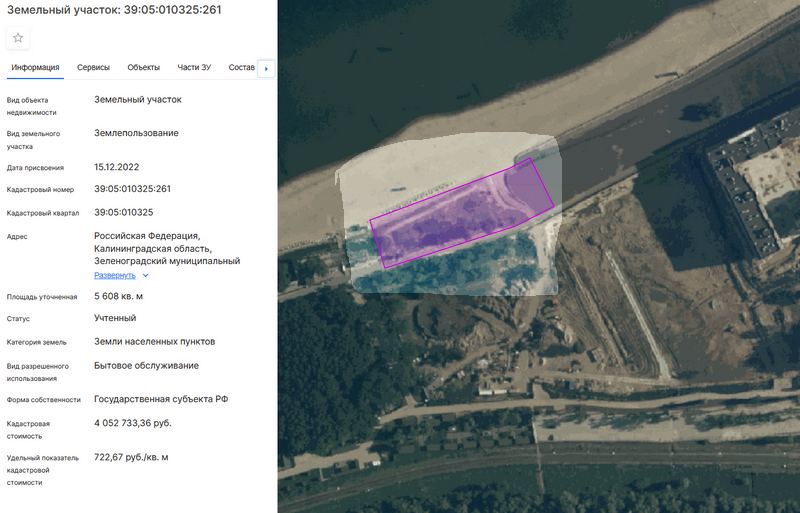Click the address text Калининградская область
The image size is (800, 513).
coord(153,249)
